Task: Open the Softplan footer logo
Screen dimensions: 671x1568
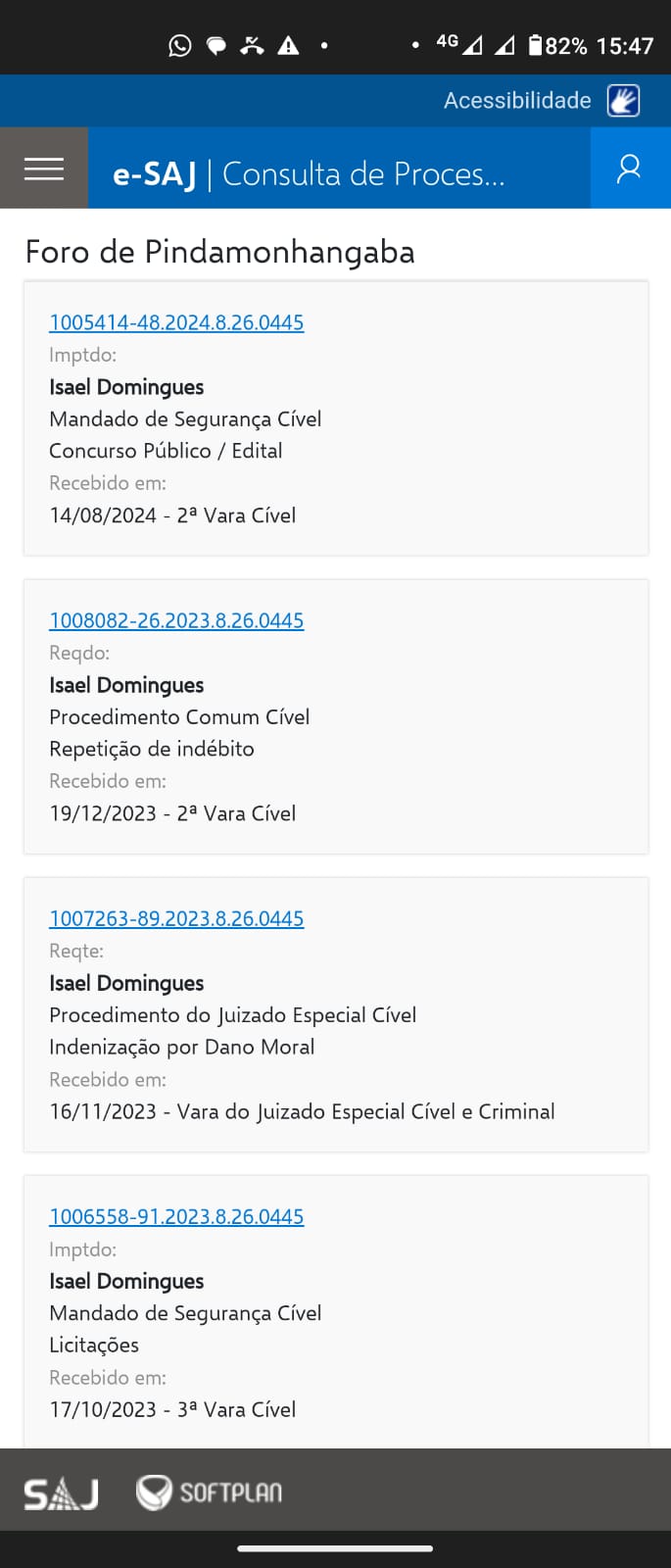Action: click(209, 1493)
